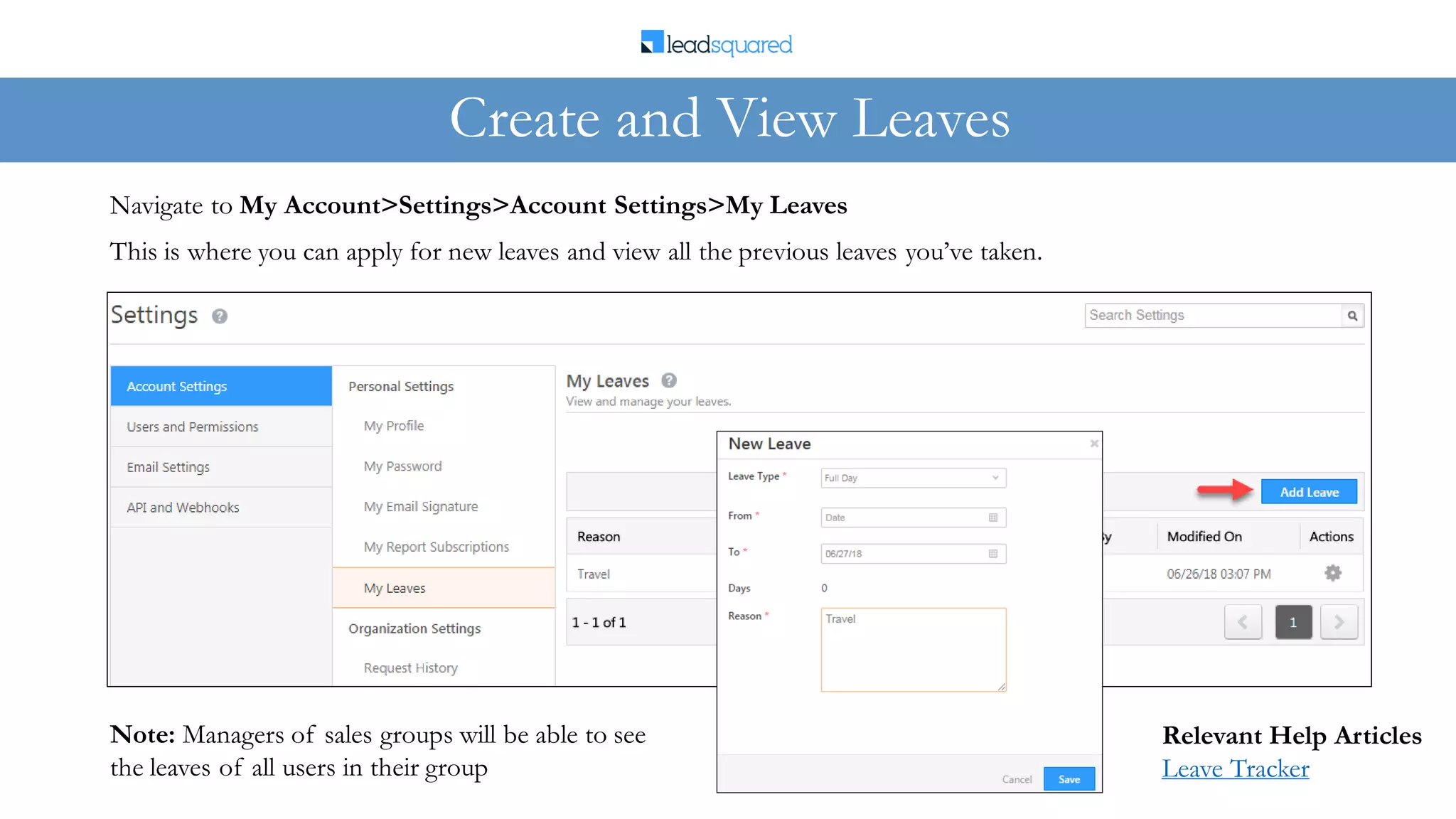Click the 06/26/18 03:07 PM cell

click(x=1219, y=574)
